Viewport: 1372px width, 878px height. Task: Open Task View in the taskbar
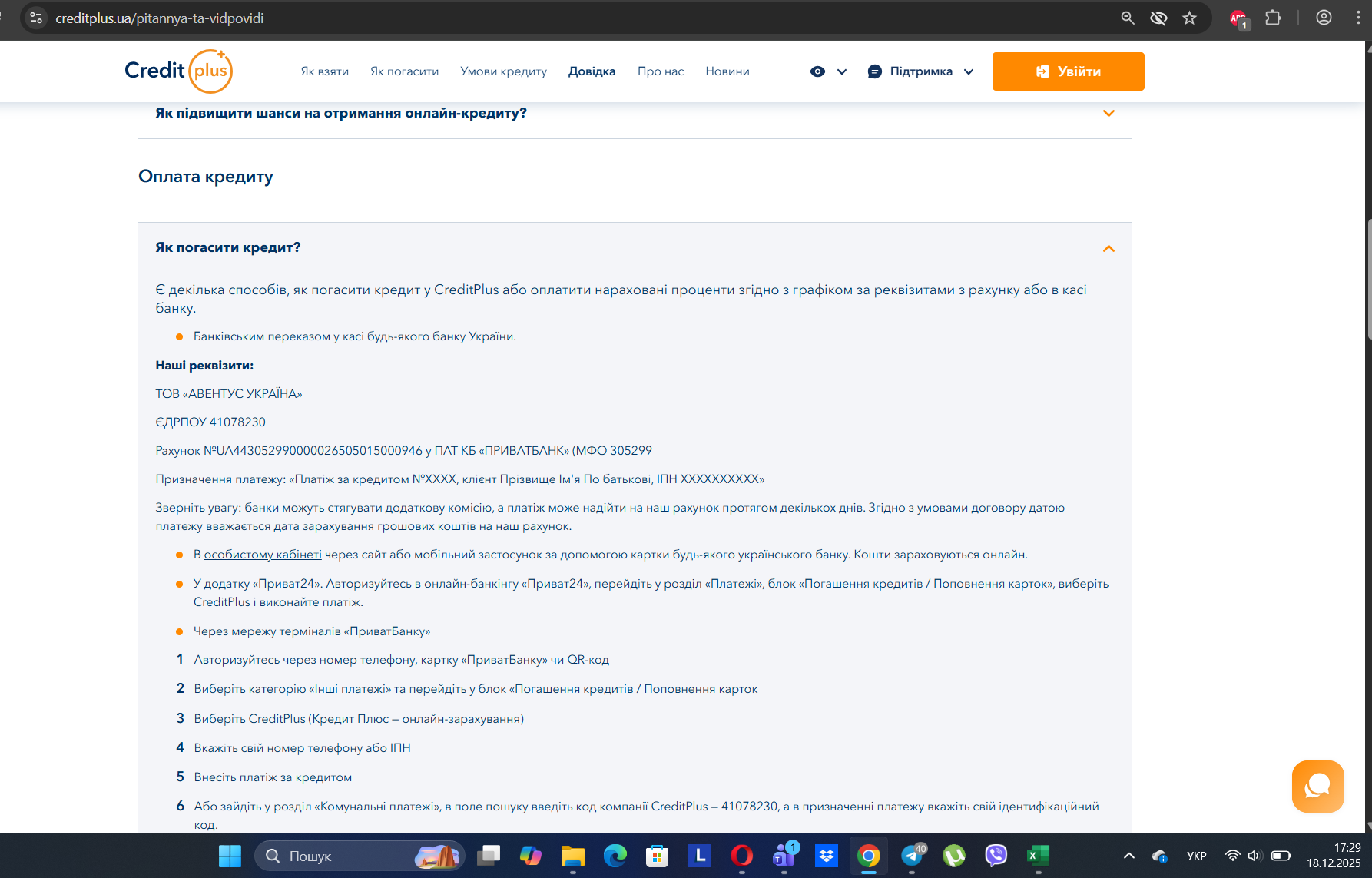489,856
